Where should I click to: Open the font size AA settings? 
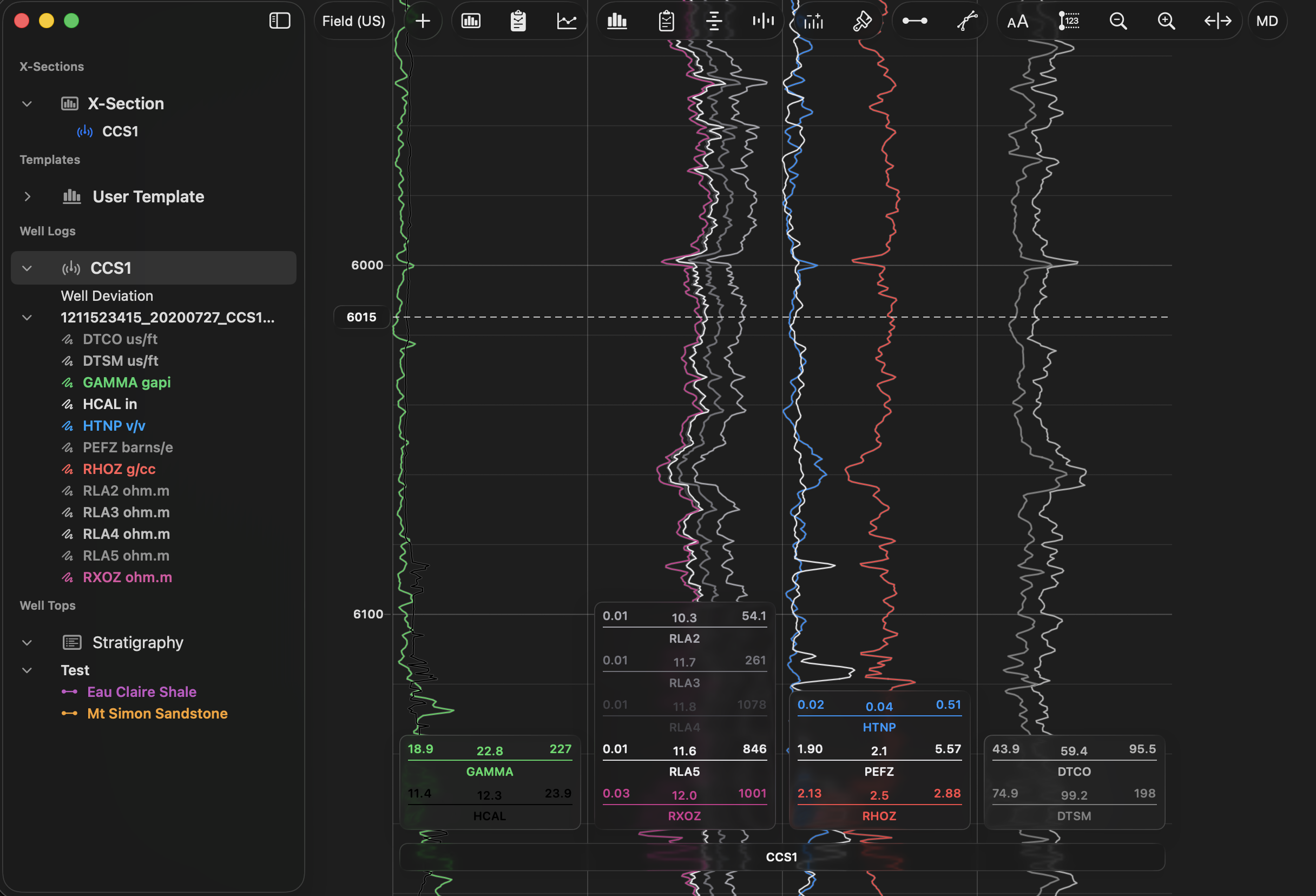pyautogui.click(x=1018, y=21)
